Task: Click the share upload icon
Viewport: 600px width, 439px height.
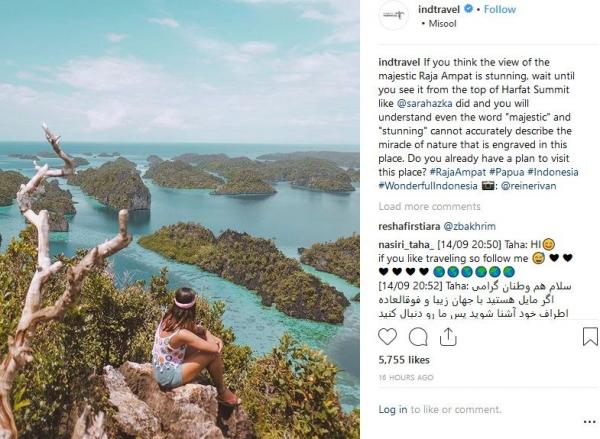Action: coord(448,337)
